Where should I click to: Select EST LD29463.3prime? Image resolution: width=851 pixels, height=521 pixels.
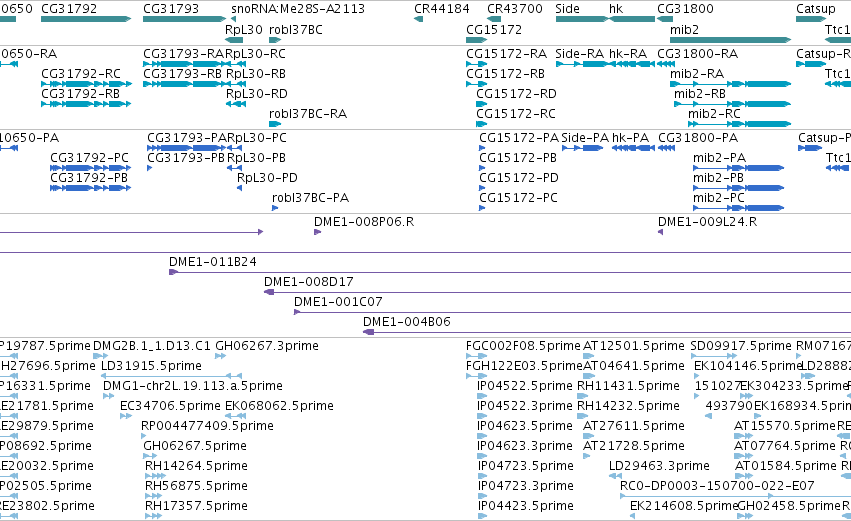659,467
